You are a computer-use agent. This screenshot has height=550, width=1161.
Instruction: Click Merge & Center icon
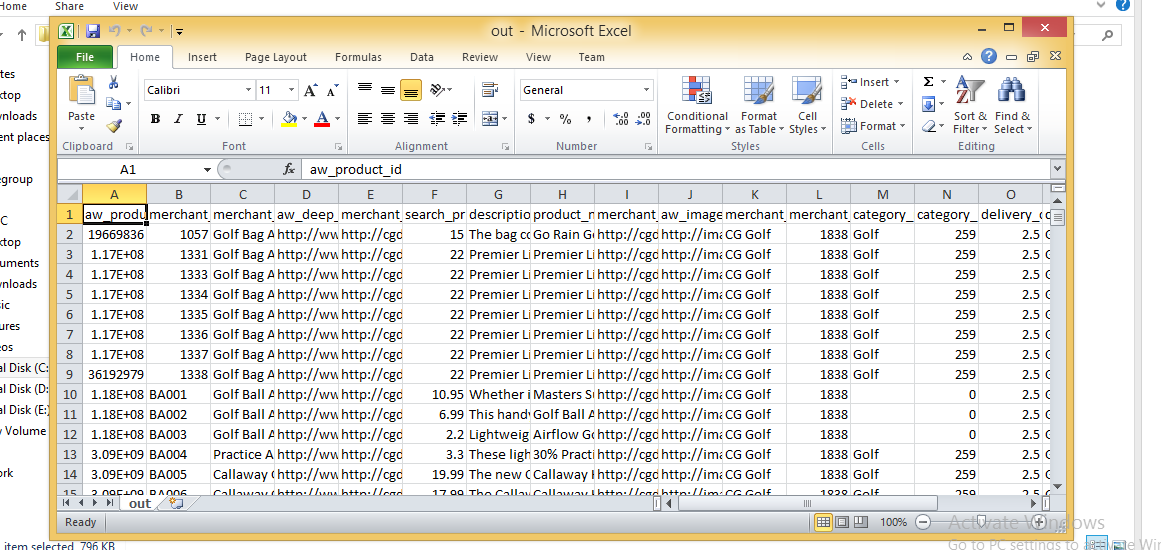click(x=489, y=118)
